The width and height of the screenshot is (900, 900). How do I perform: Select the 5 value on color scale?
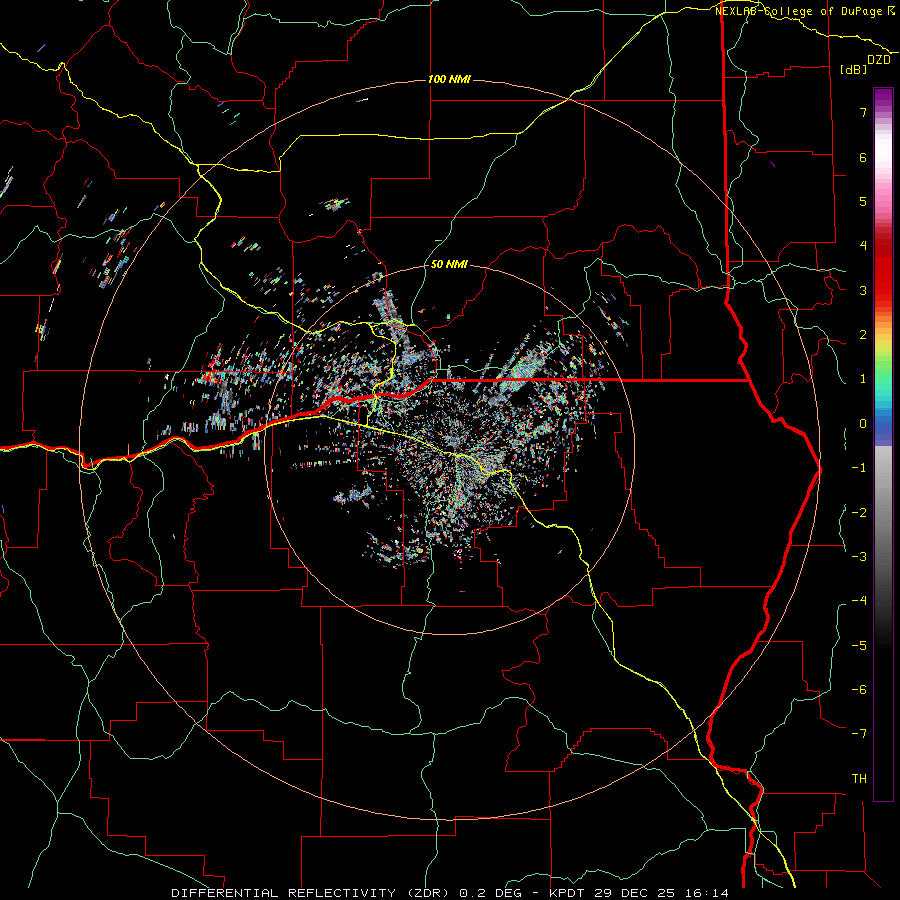(x=863, y=201)
